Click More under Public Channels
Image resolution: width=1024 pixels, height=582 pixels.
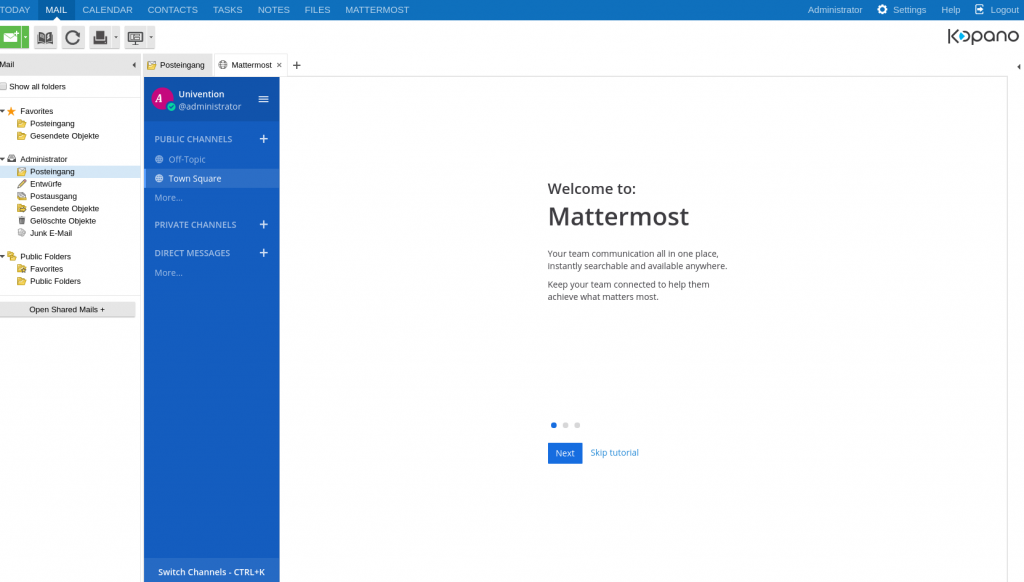pos(168,197)
